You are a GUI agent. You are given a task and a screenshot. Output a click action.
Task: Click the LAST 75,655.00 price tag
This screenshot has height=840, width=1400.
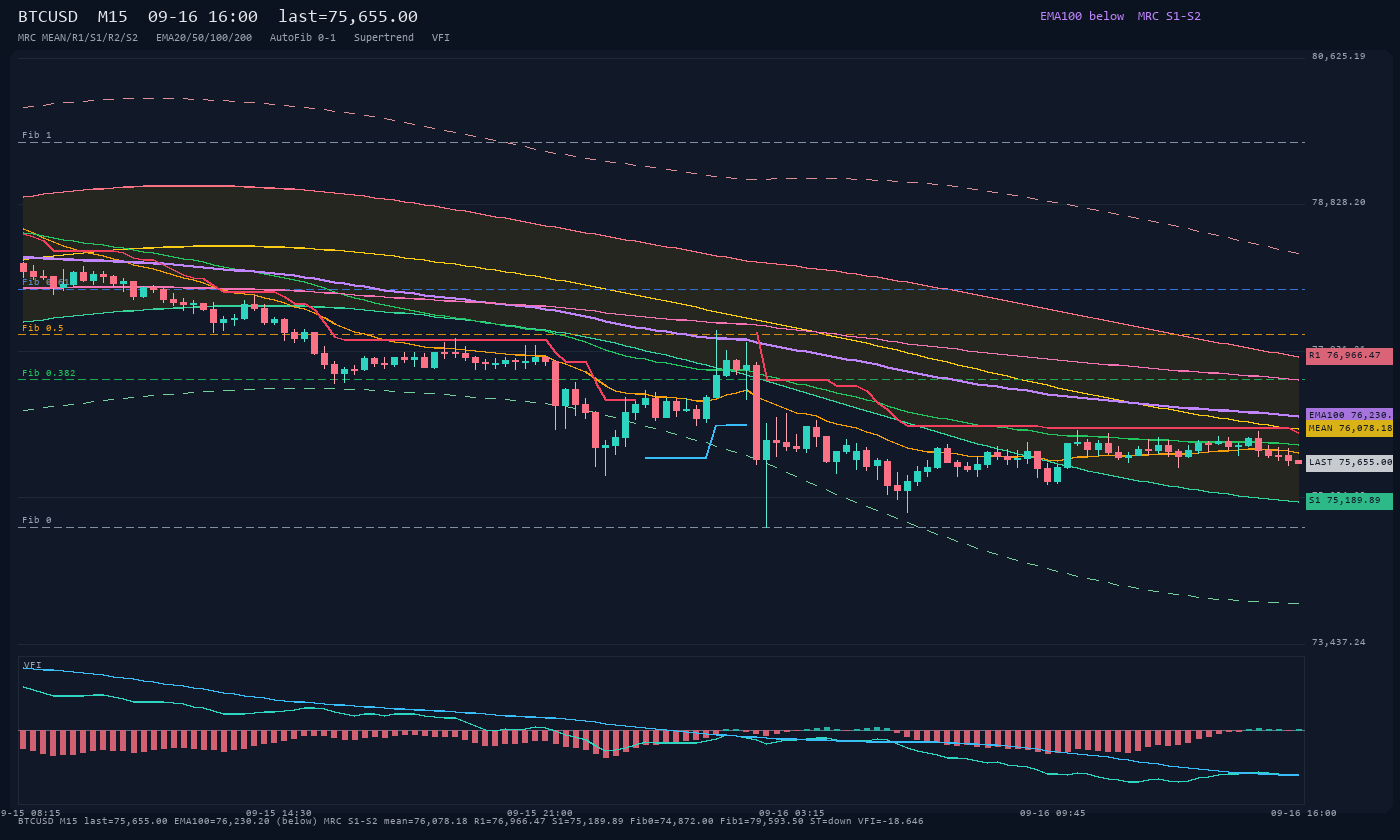1349,462
